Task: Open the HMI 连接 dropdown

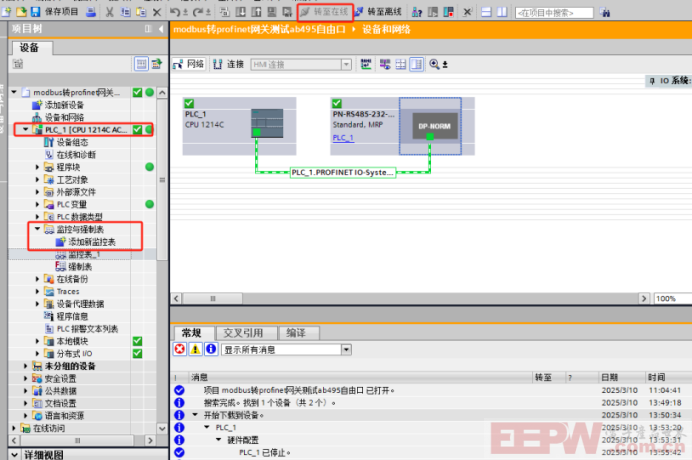Action: point(346,64)
